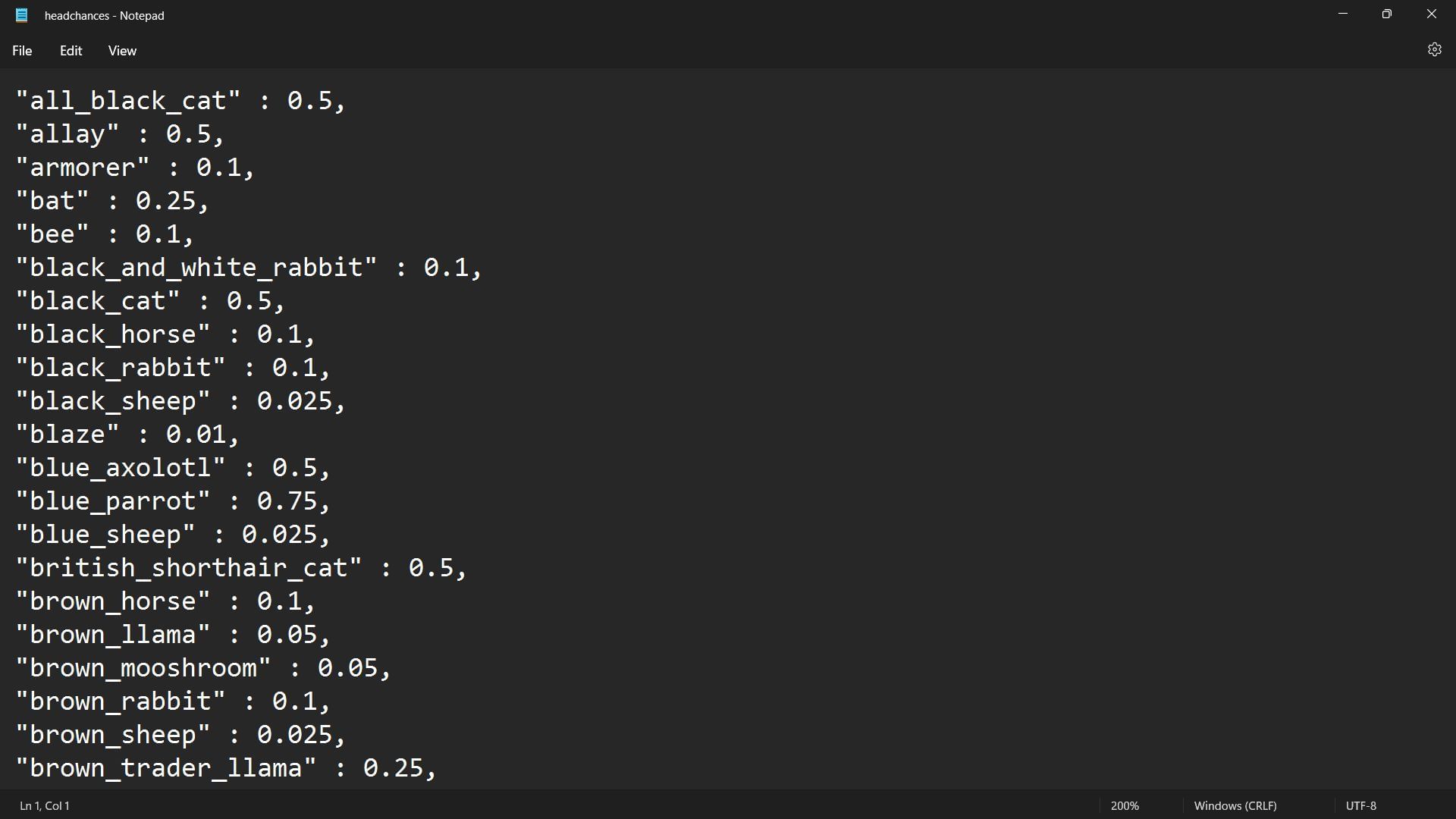Open the View menu
The image size is (1456, 819).
tap(122, 51)
